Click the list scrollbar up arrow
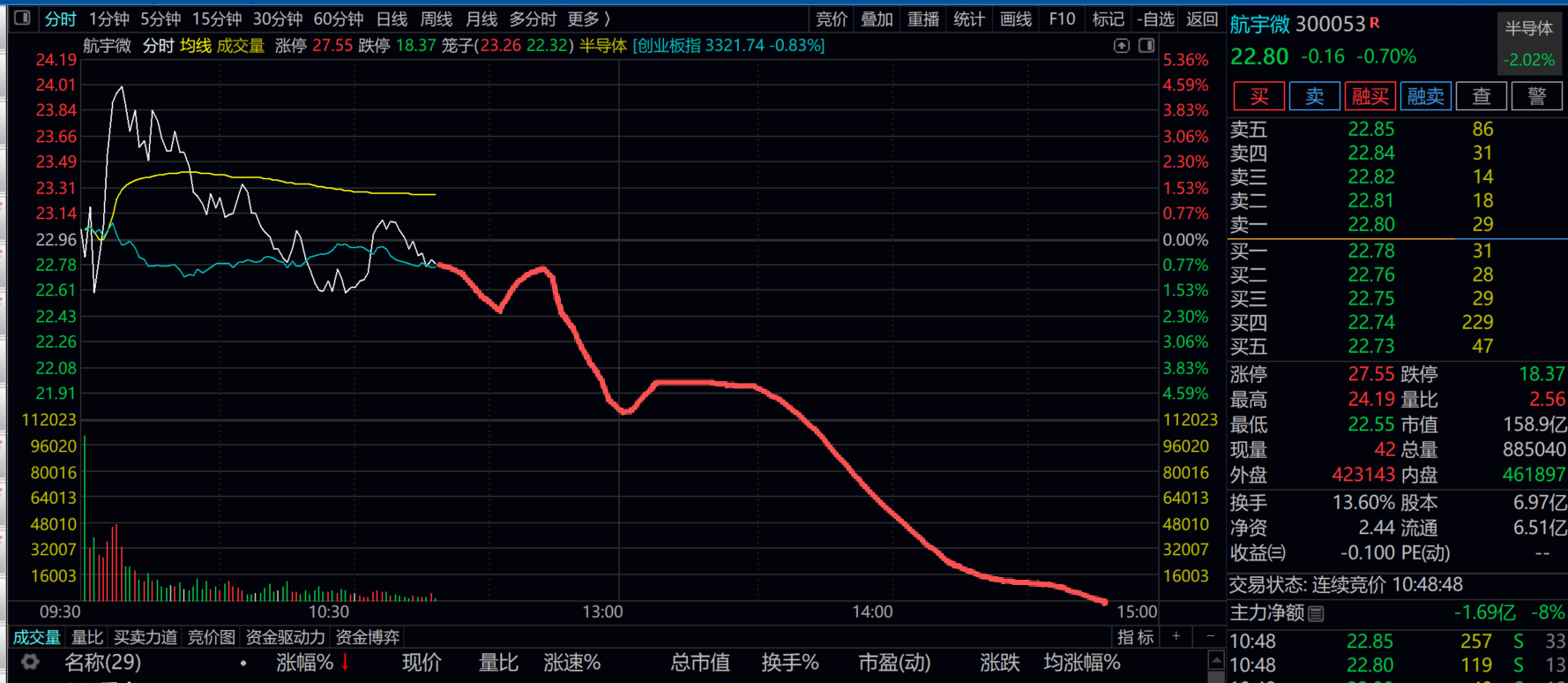 click(x=1215, y=660)
